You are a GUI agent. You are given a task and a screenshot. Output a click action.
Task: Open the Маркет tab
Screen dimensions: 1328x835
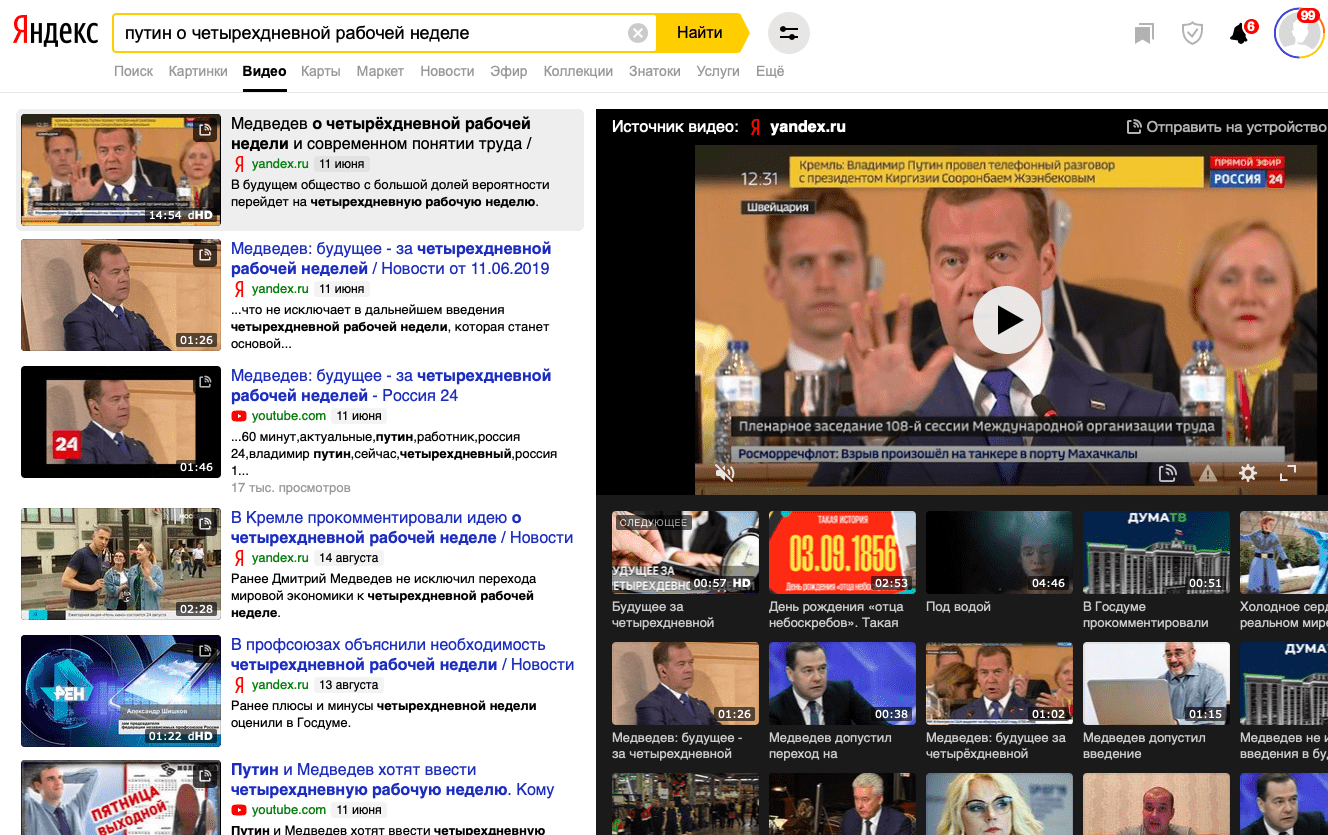(380, 71)
